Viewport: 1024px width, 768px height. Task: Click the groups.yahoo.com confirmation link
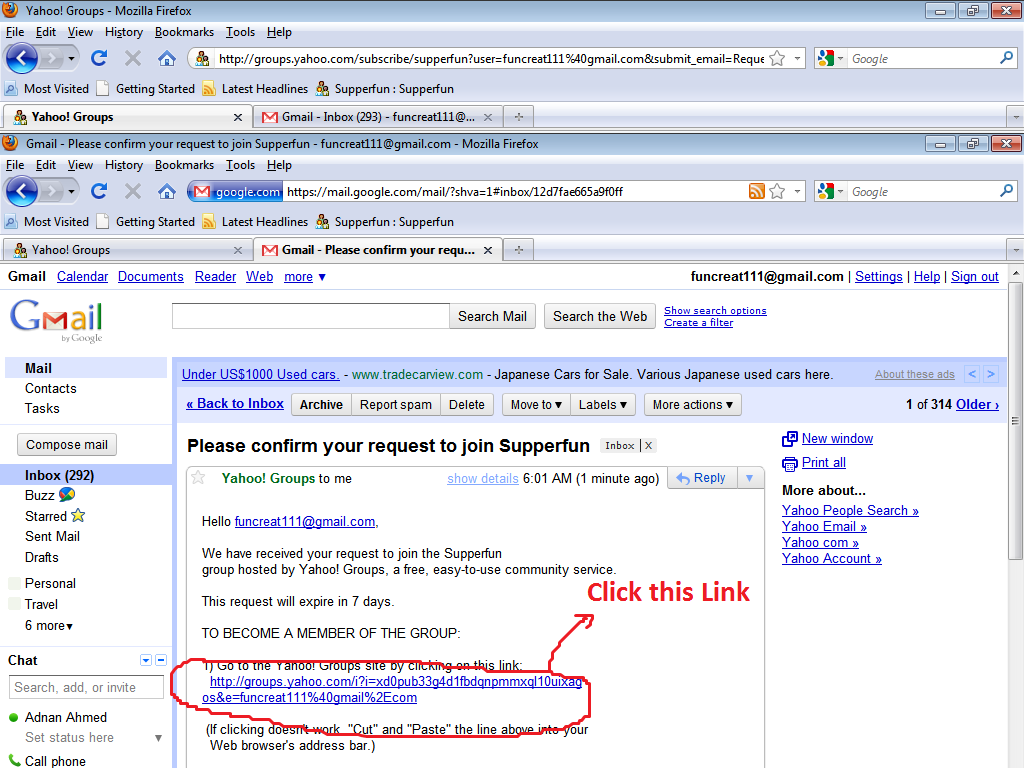(x=392, y=689)
